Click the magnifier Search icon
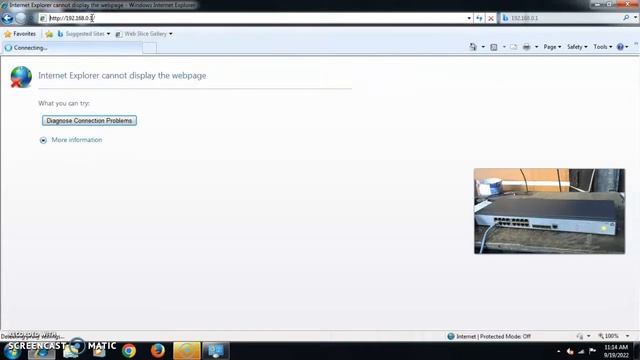 626,18
